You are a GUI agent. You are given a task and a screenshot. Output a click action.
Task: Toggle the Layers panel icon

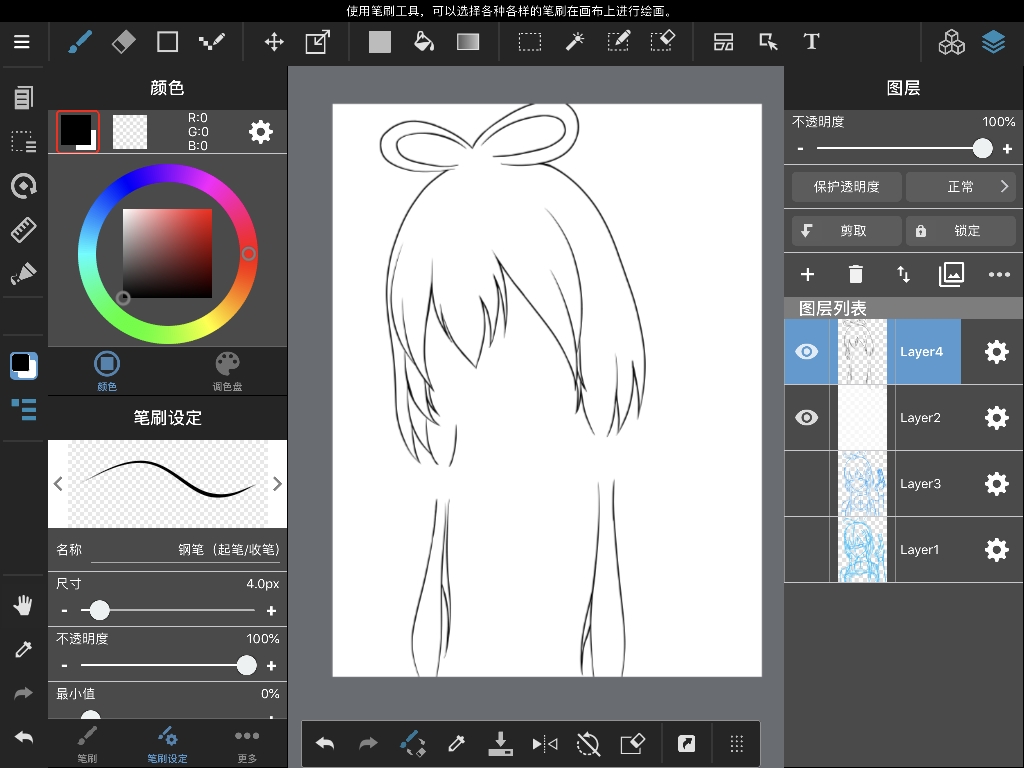(x=993, y=42)
